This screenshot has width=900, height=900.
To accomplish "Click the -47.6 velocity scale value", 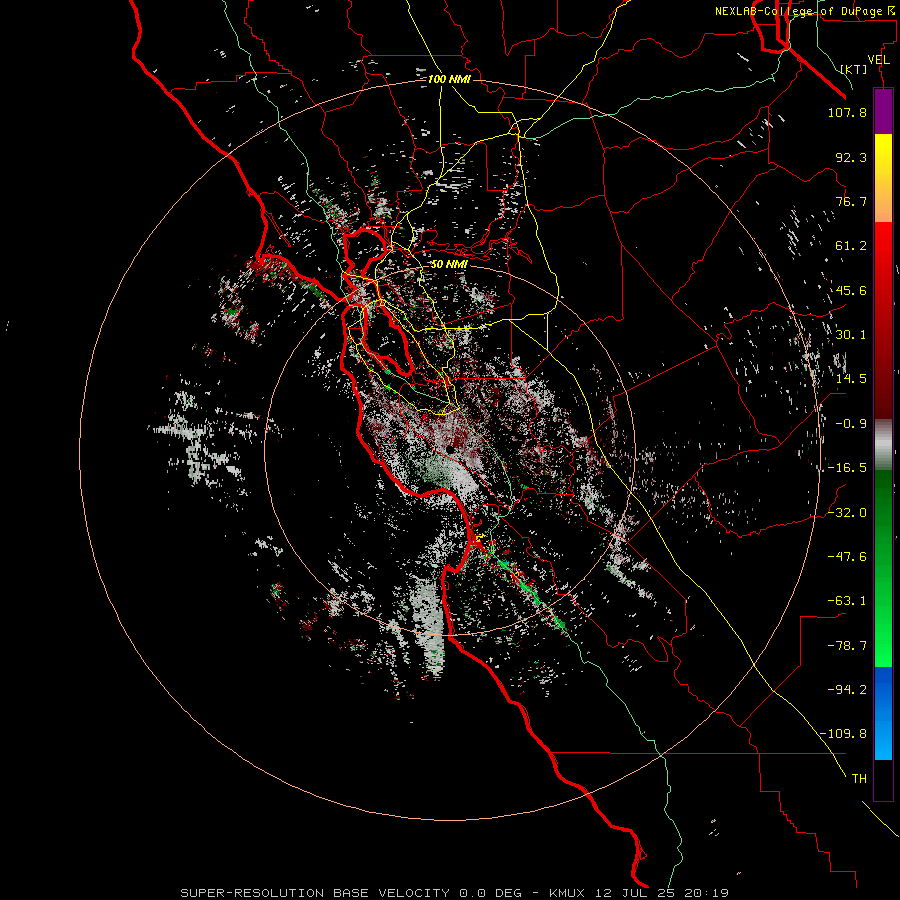I will (847, 557).
